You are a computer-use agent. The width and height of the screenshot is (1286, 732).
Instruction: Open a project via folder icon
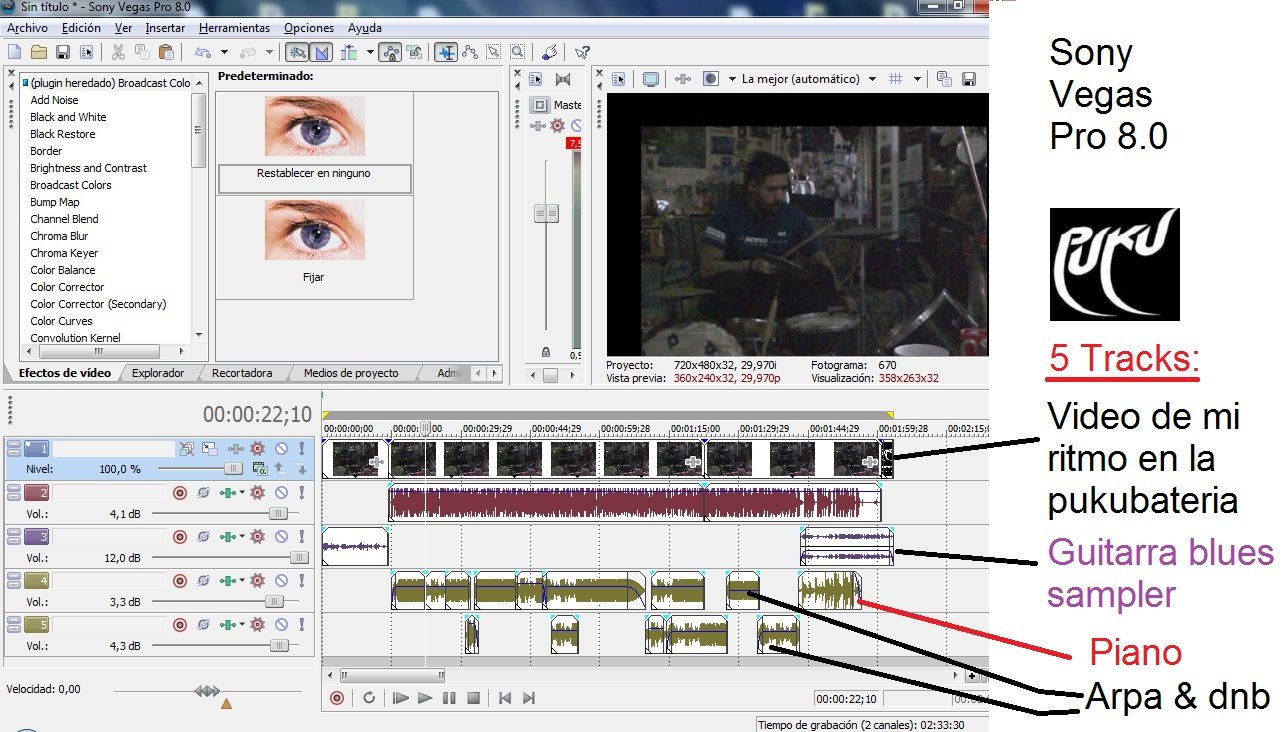tap(39, 52)
